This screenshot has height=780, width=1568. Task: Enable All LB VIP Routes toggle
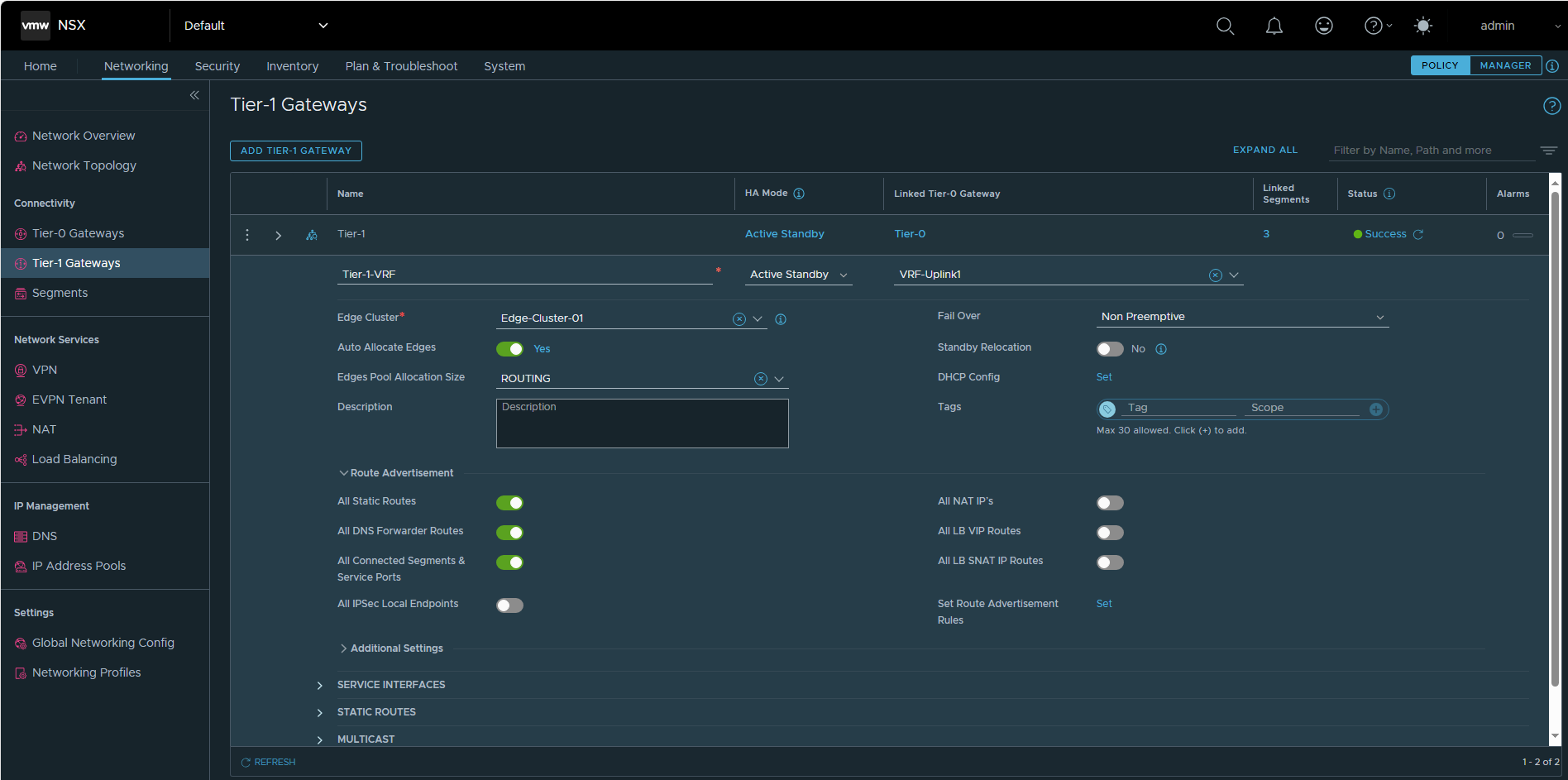pos(1110,533)
